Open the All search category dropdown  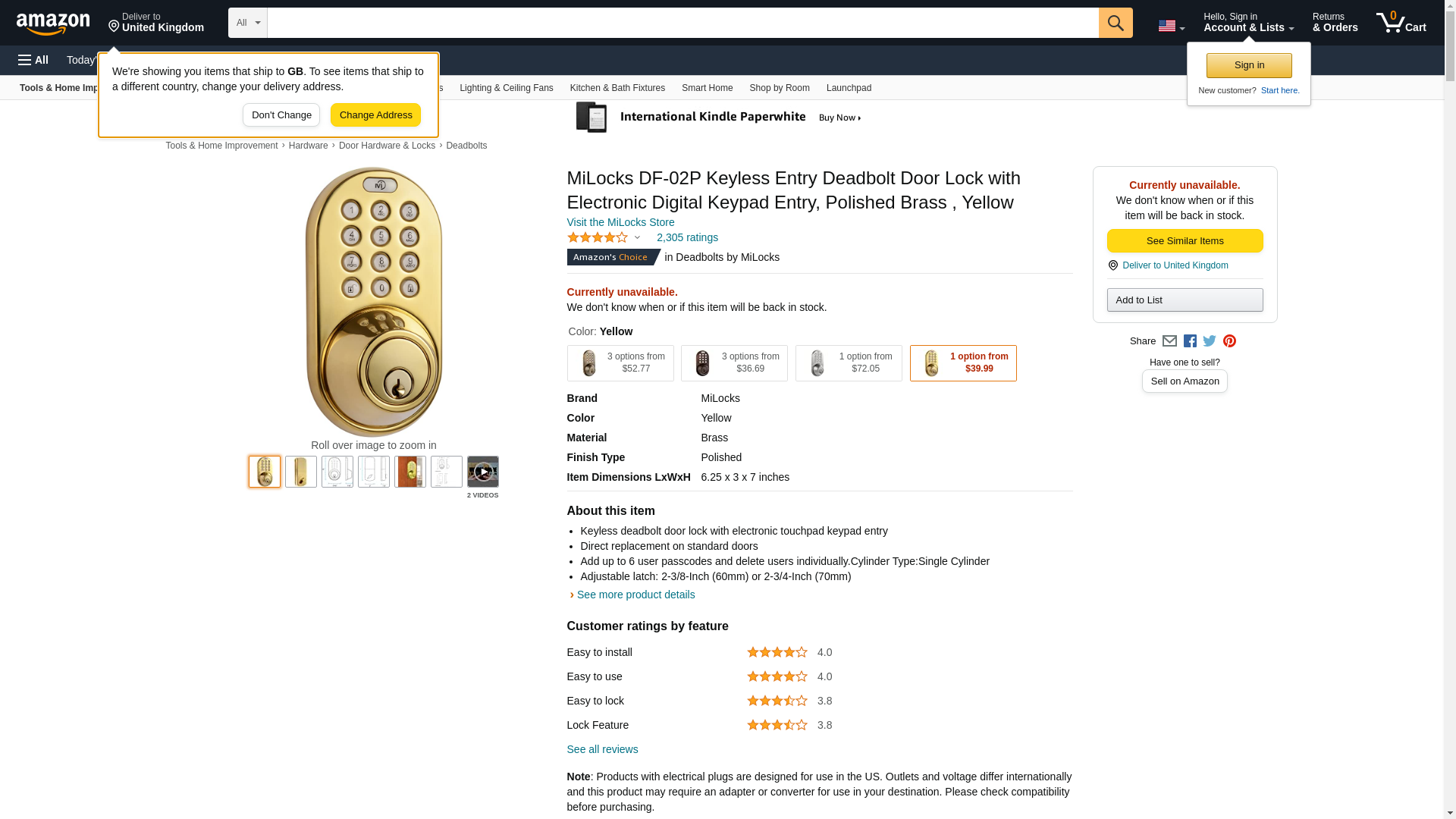tap(247, 23)
